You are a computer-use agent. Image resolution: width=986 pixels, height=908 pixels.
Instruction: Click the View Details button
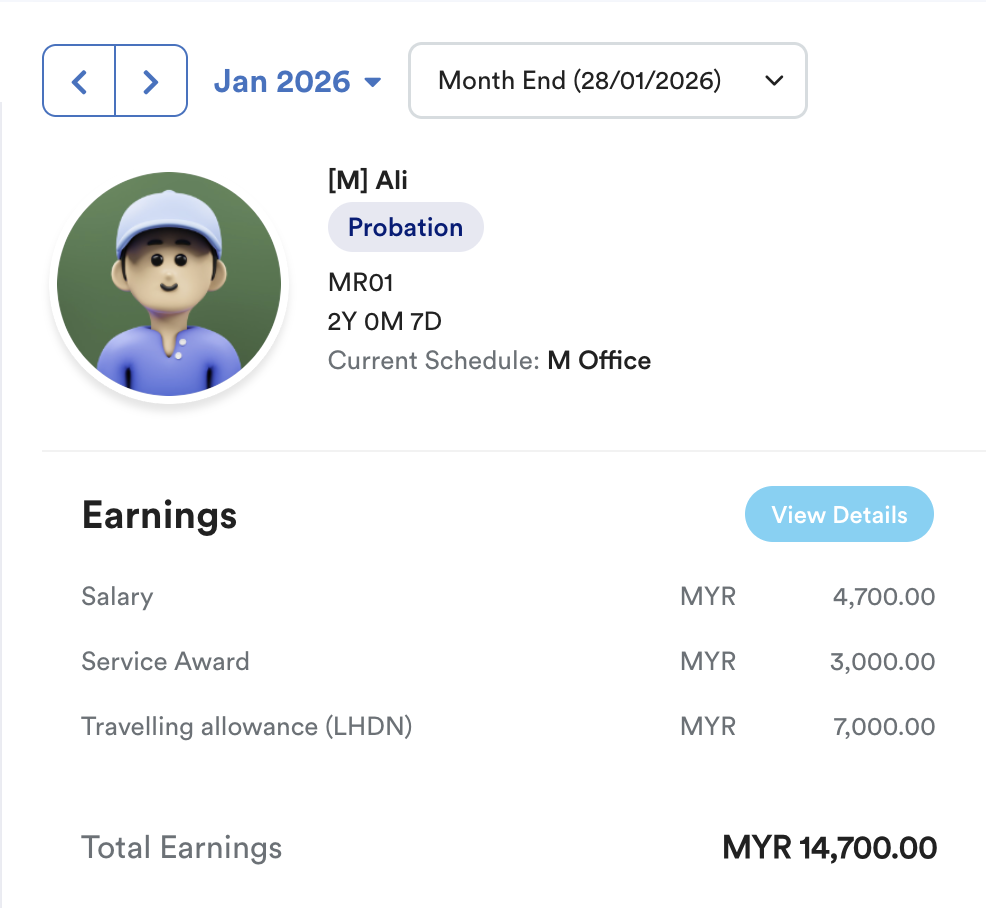pyautogui.click(x=839, y=514)
